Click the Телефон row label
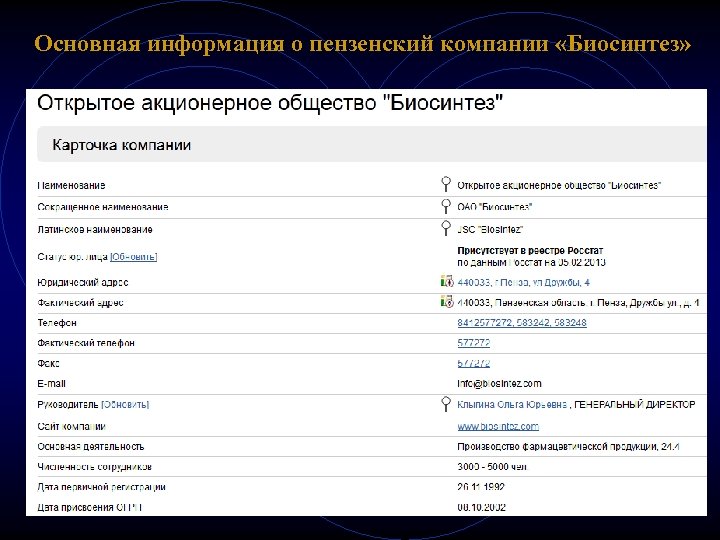Viewport: 720px width, 540px height. click(x=57, y=323)
